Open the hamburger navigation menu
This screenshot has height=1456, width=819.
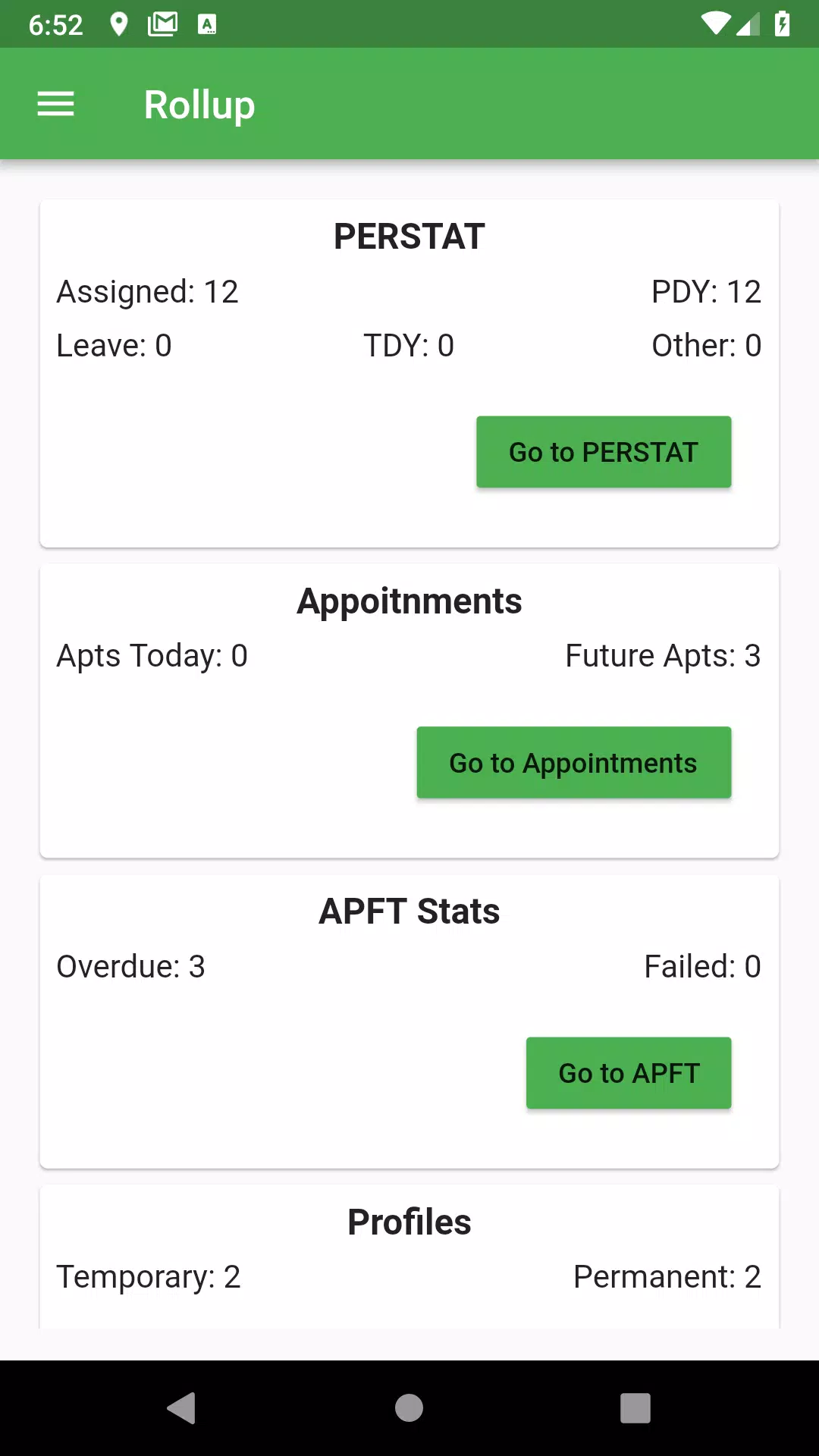(x=55, y=104)
